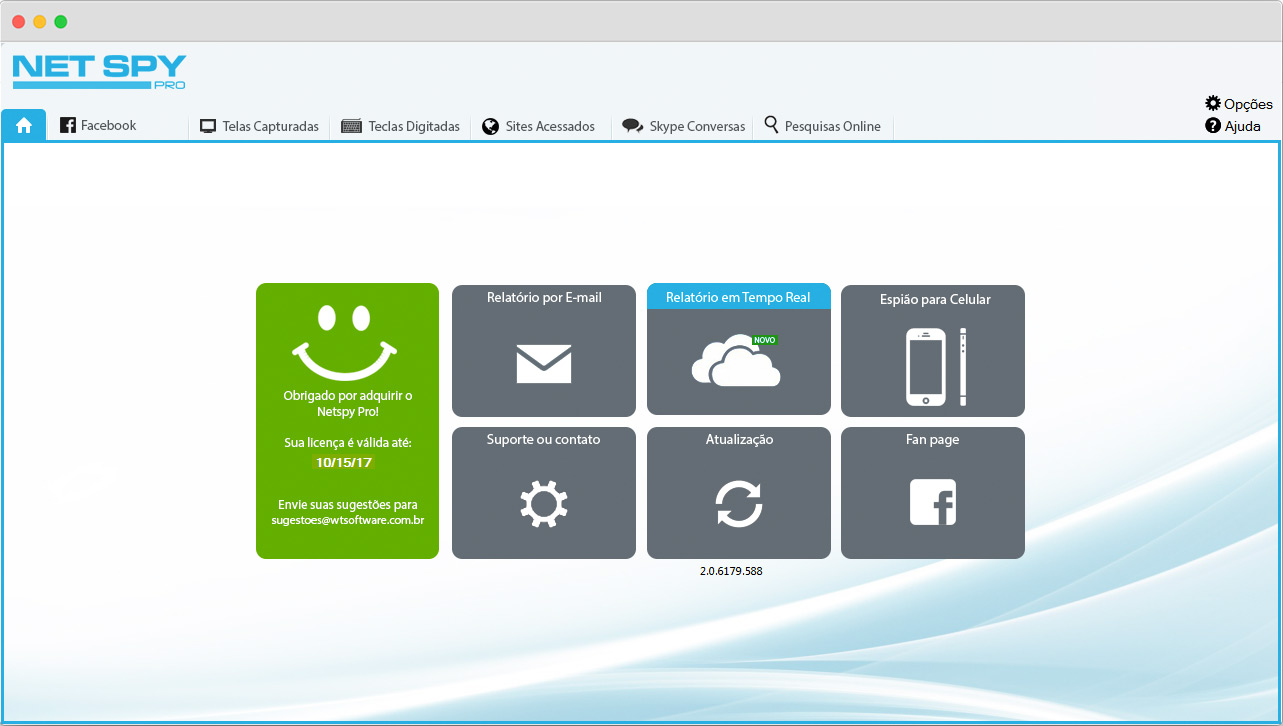Open the Facebook fan page icon
The width and height of the screenshot is (1283, 726).
point(932,502)
